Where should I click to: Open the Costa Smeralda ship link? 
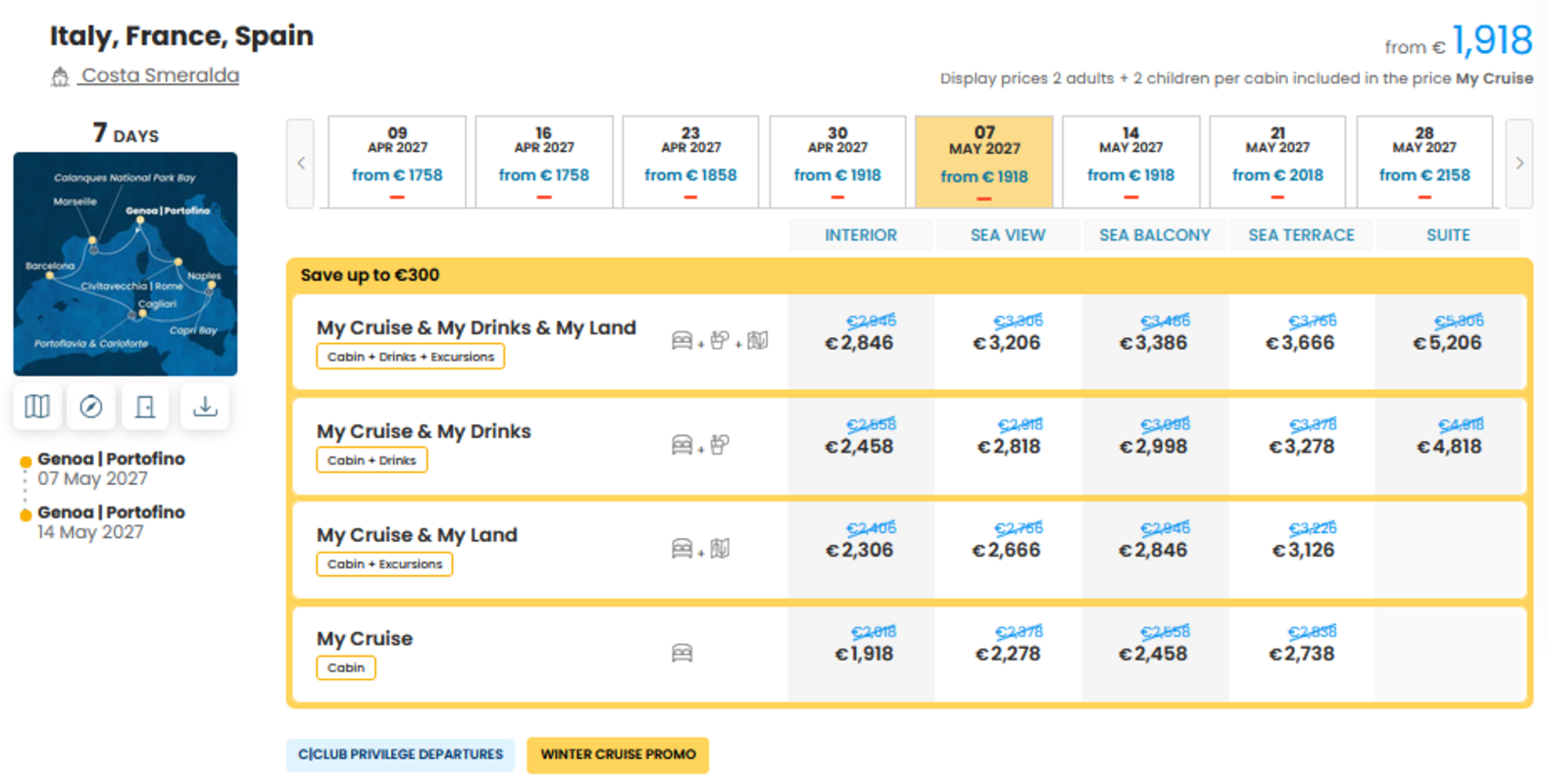[160, 75]
